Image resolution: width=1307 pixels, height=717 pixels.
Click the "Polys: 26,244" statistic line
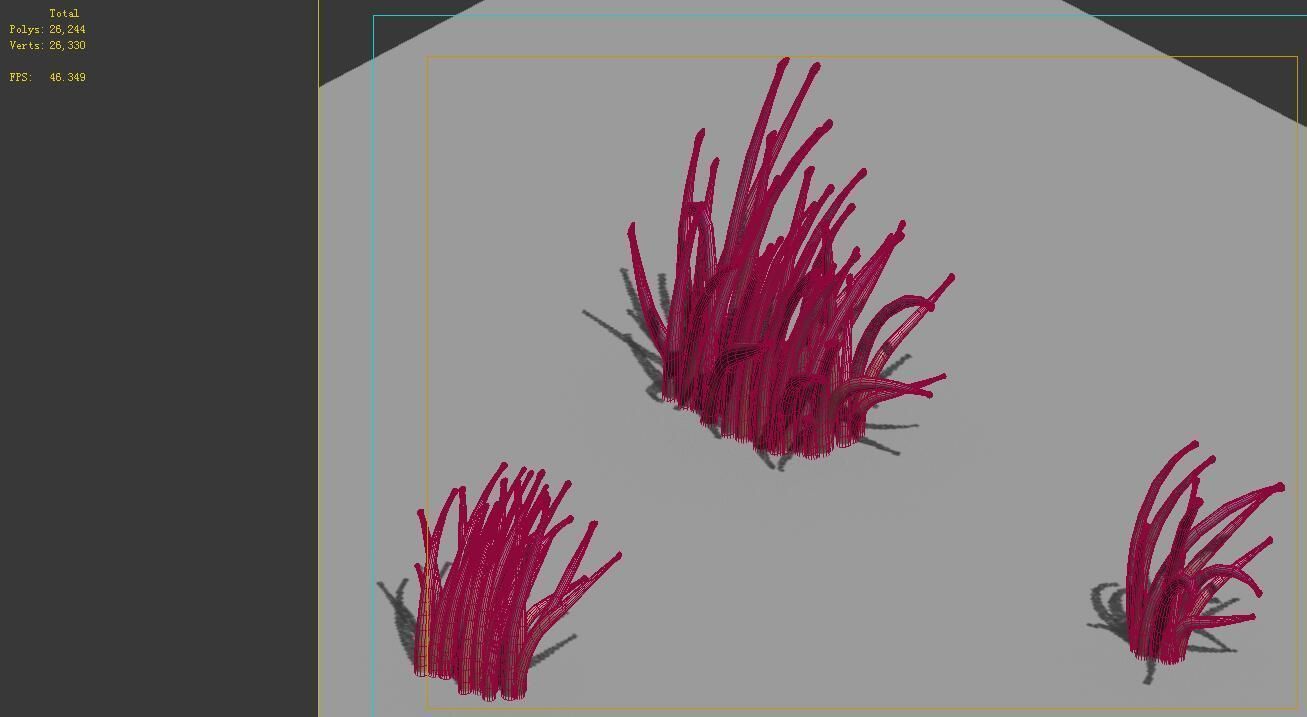pos(48,30)
